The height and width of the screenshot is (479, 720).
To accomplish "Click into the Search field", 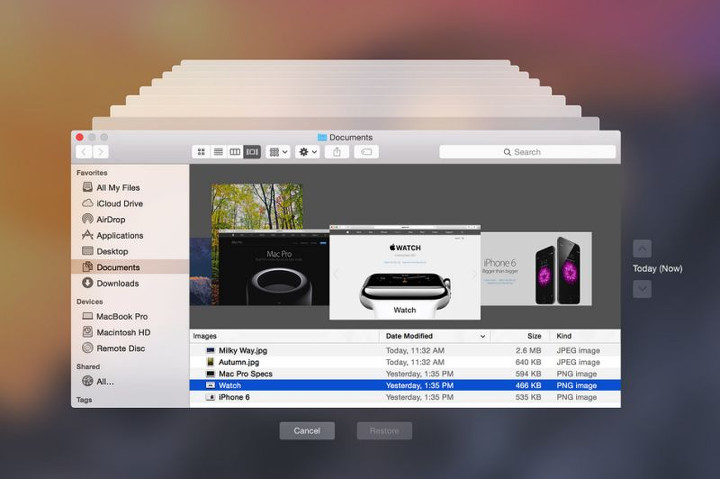I will click(x=527, y=152).
